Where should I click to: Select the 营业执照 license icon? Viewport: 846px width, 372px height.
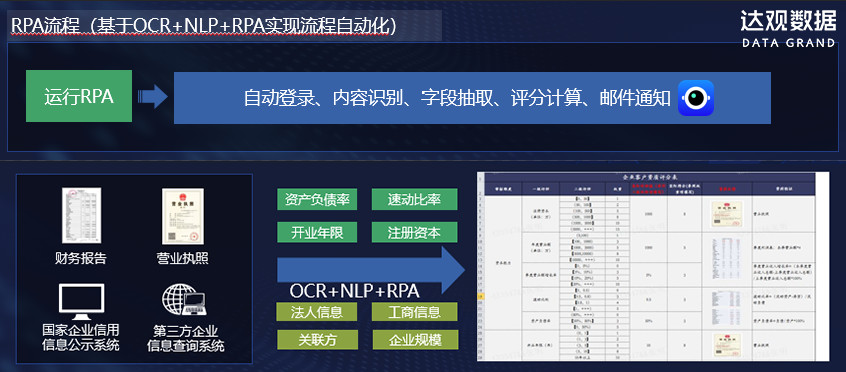click(x=183, y=216)
